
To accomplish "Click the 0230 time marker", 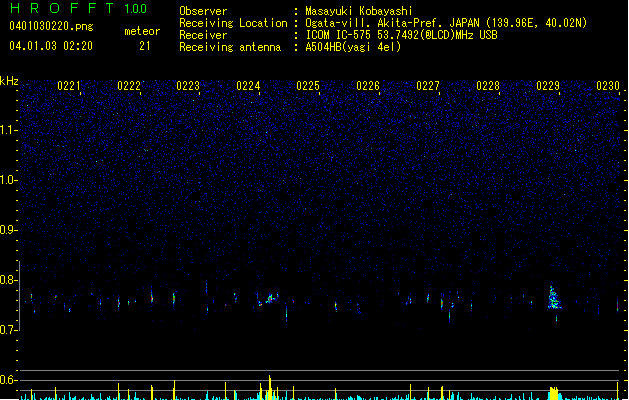I will (608, 86).
